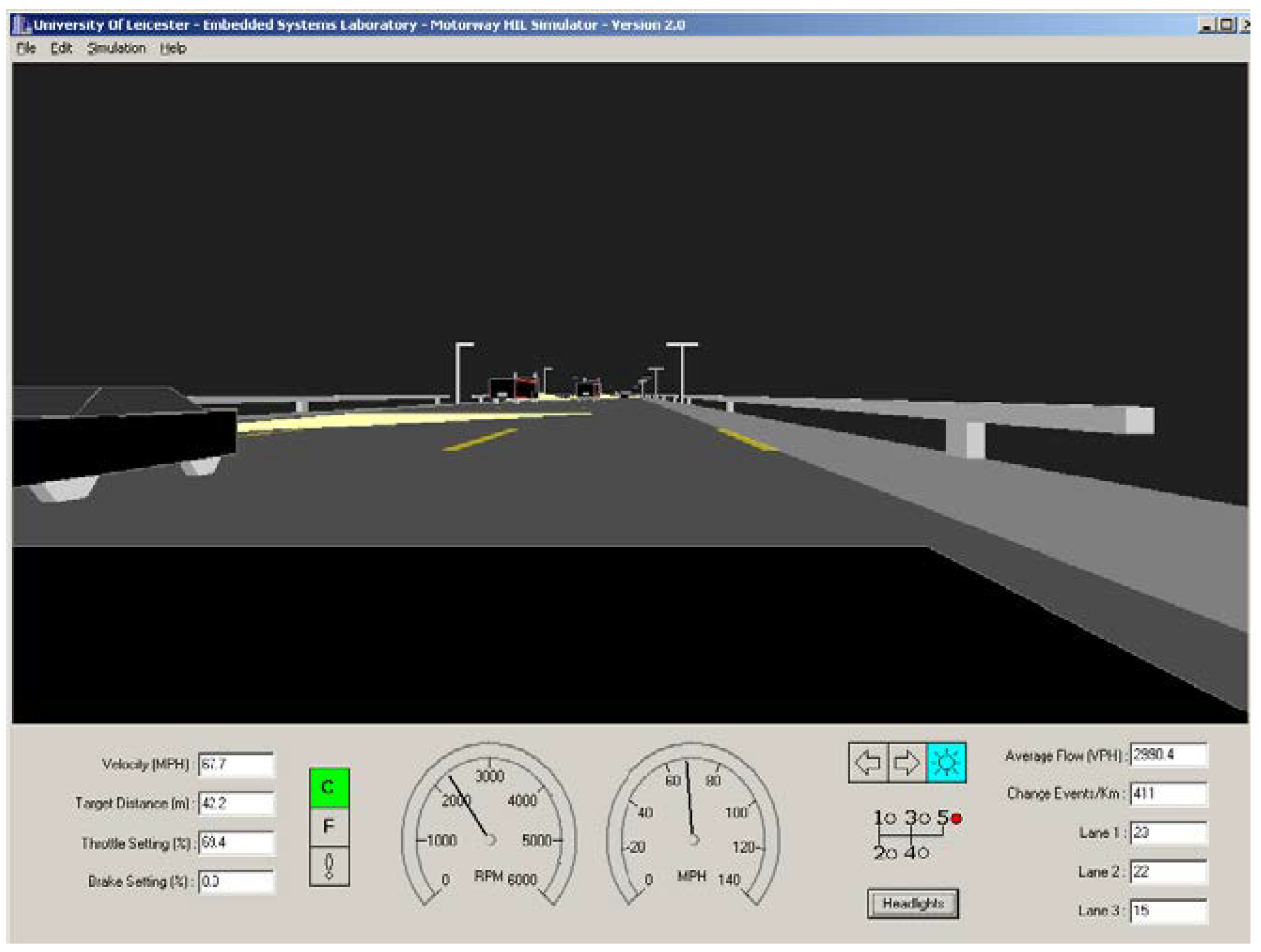Click the simulator icon in title bar
1261x952 pixels.
(x=23, y=25)
